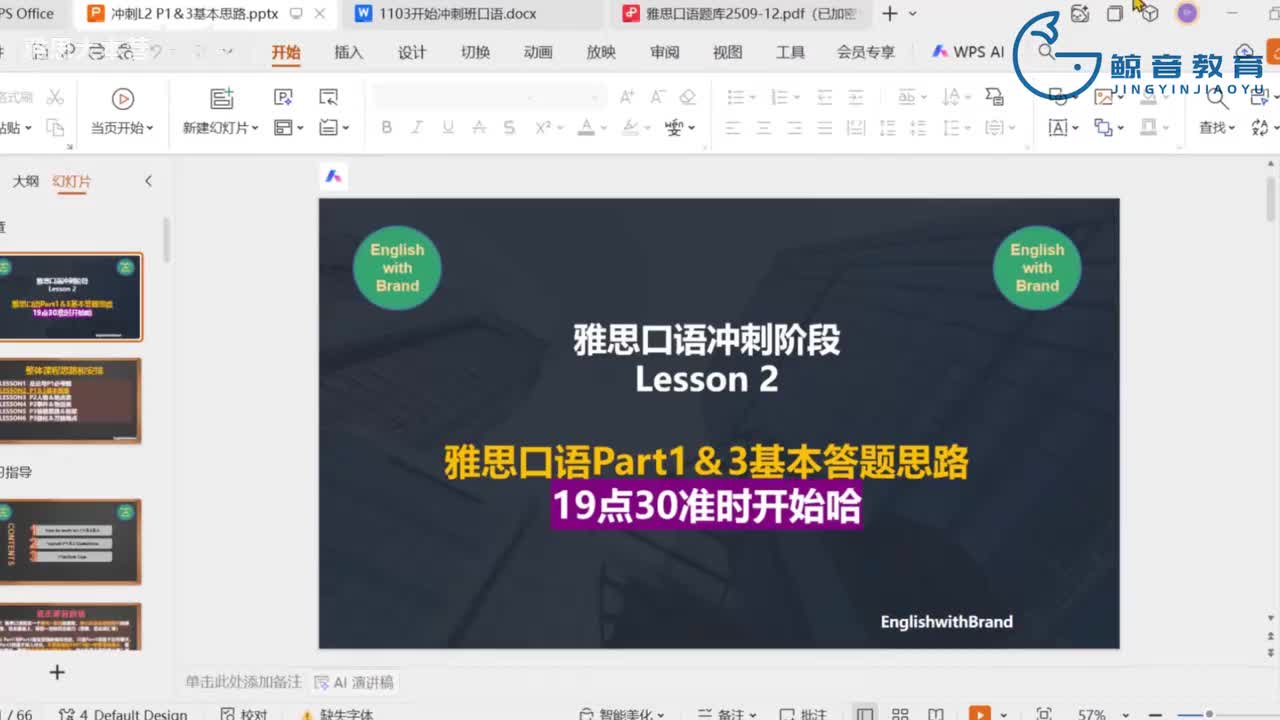Click the text highlight color swatch
The width and height of the screenshot is (1280, 720).
[630, 128]
